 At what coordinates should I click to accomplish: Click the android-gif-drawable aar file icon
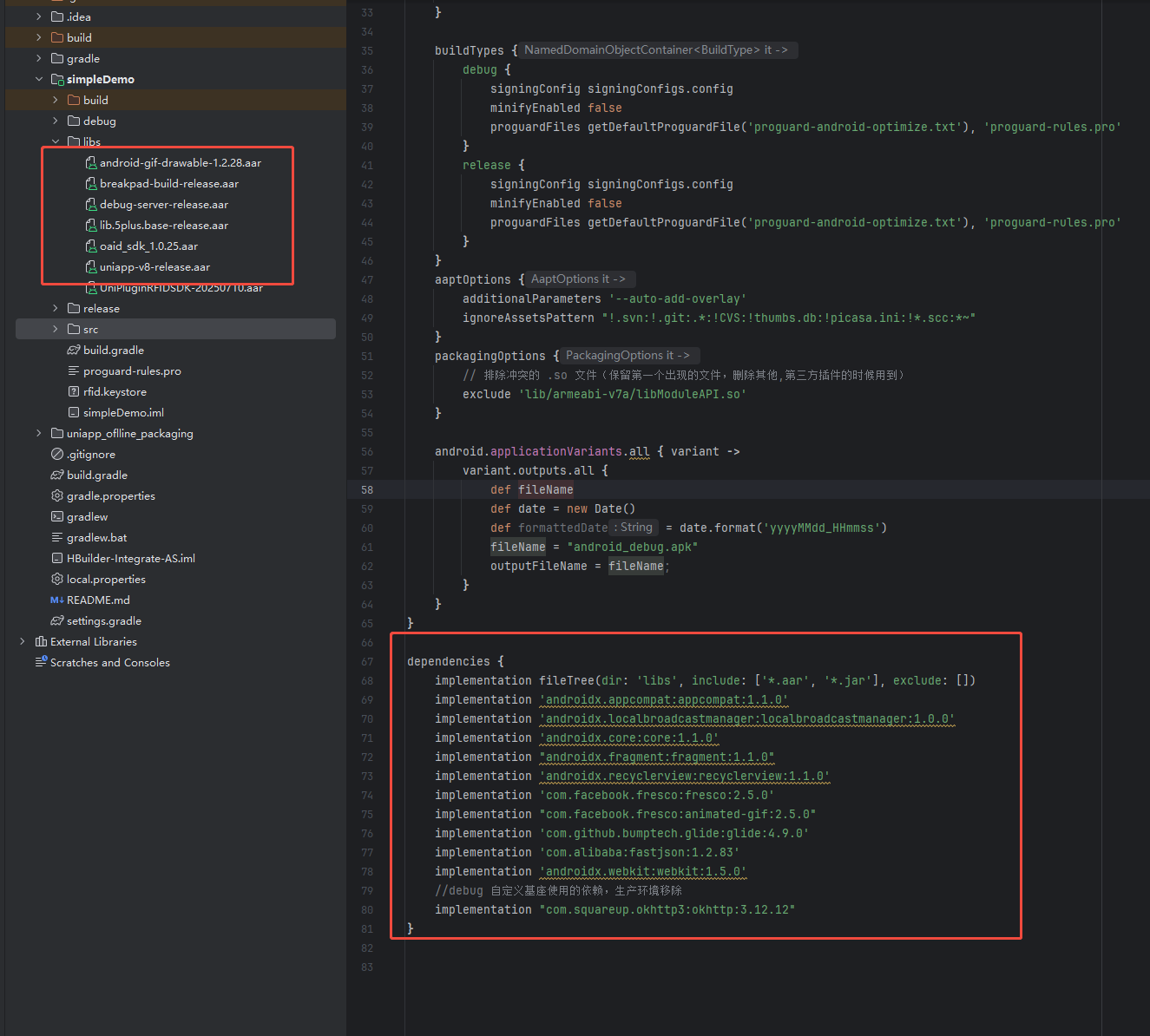pos(90,162)
